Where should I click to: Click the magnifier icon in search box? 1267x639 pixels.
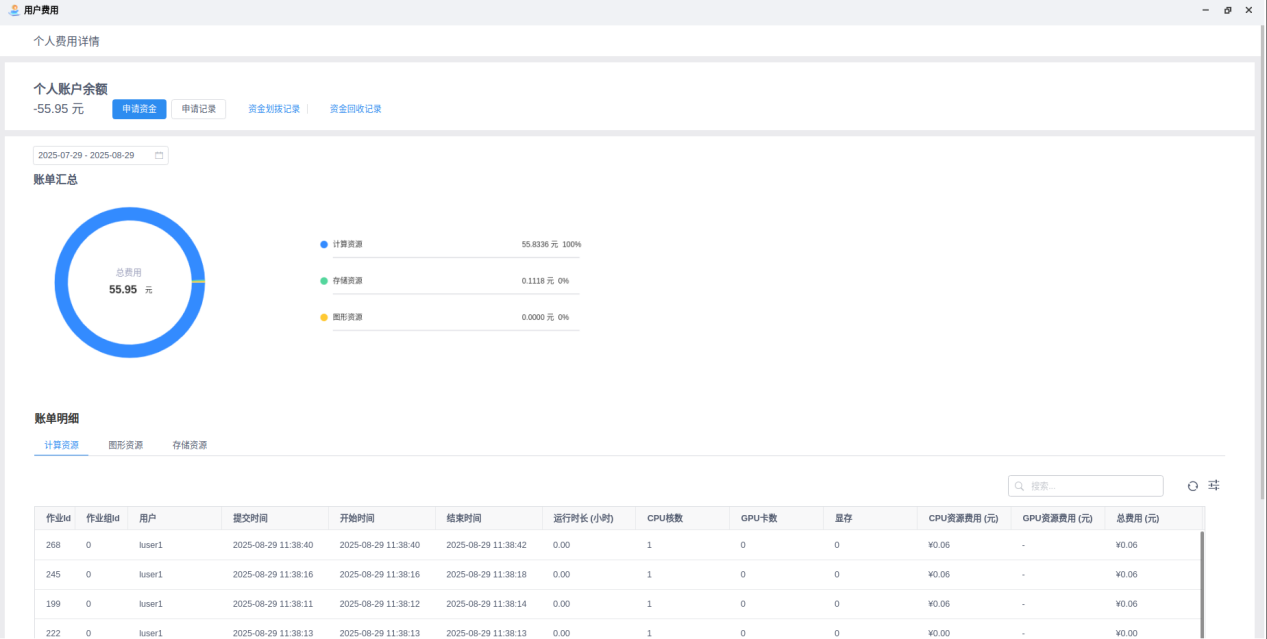[x=1020, y=486]
